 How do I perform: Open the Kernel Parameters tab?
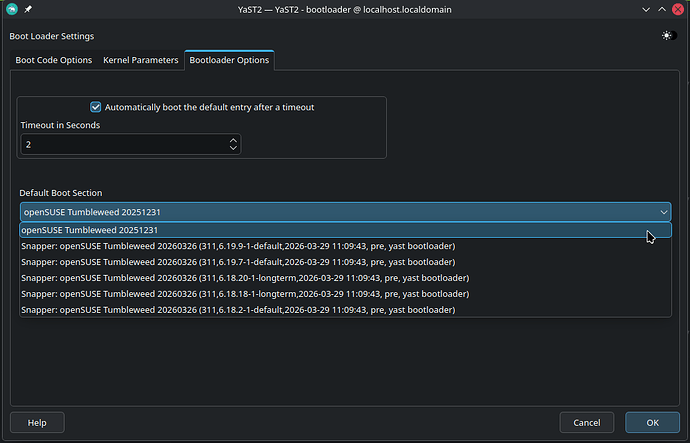[140, 60]
